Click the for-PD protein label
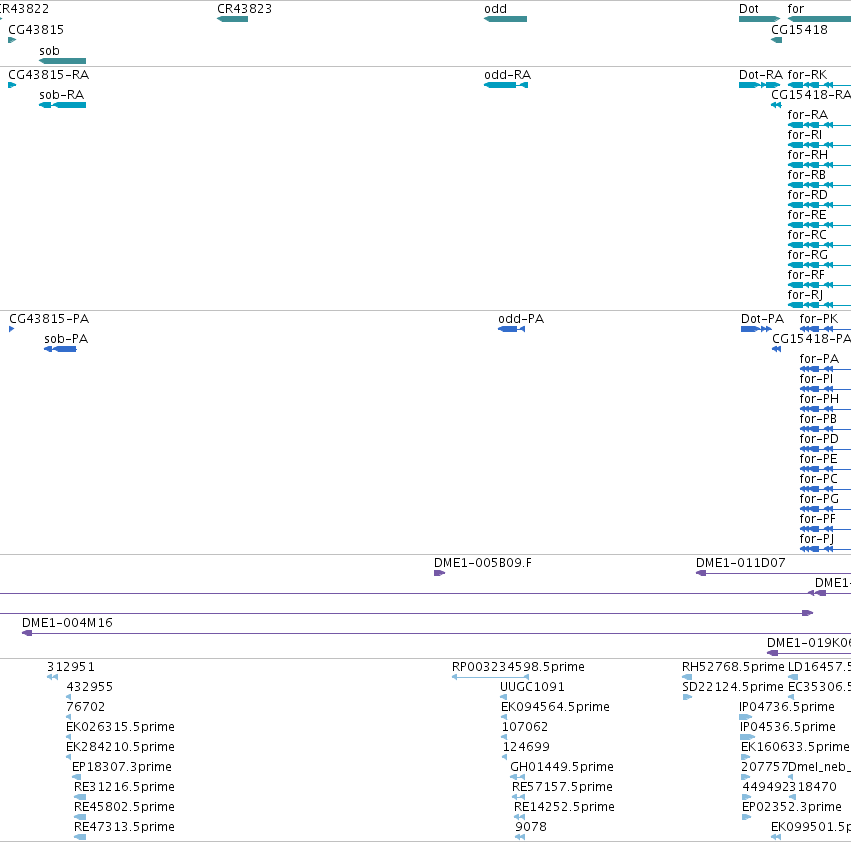The height and width of the screenshot is (842, 851). (x=820, y=439)
